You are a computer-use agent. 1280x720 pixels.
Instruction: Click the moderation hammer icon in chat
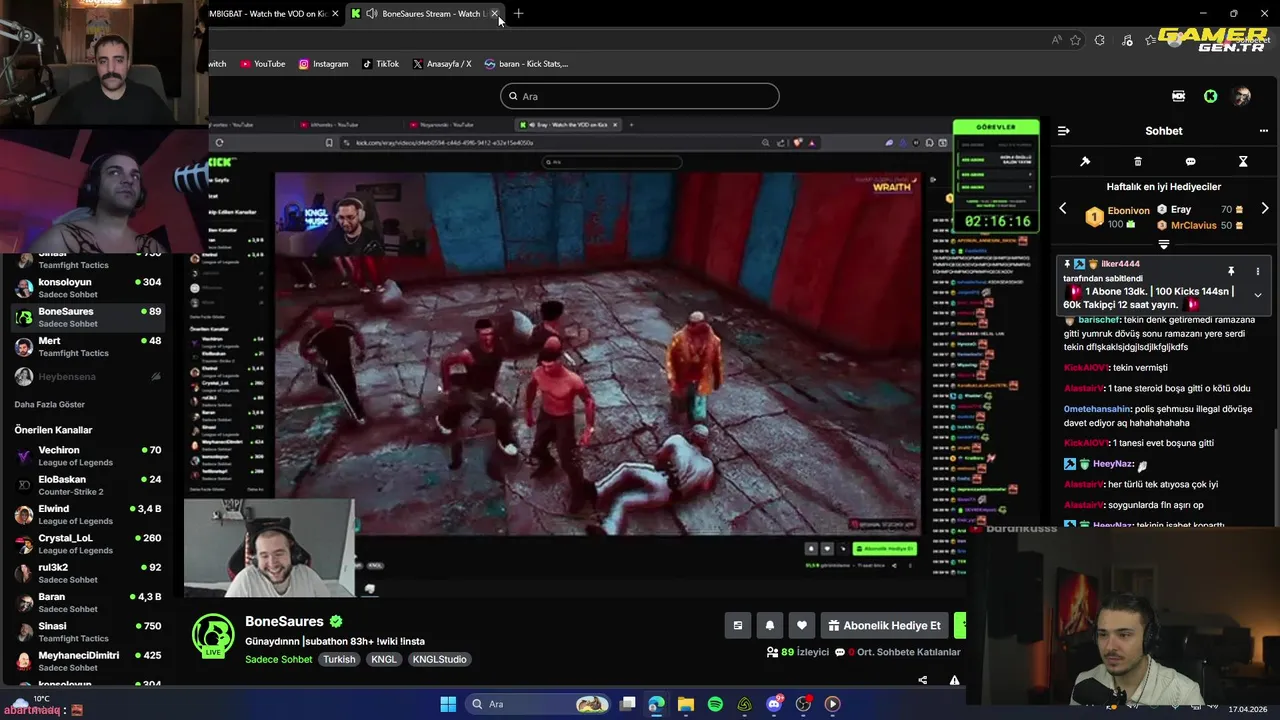(1085, 161)
